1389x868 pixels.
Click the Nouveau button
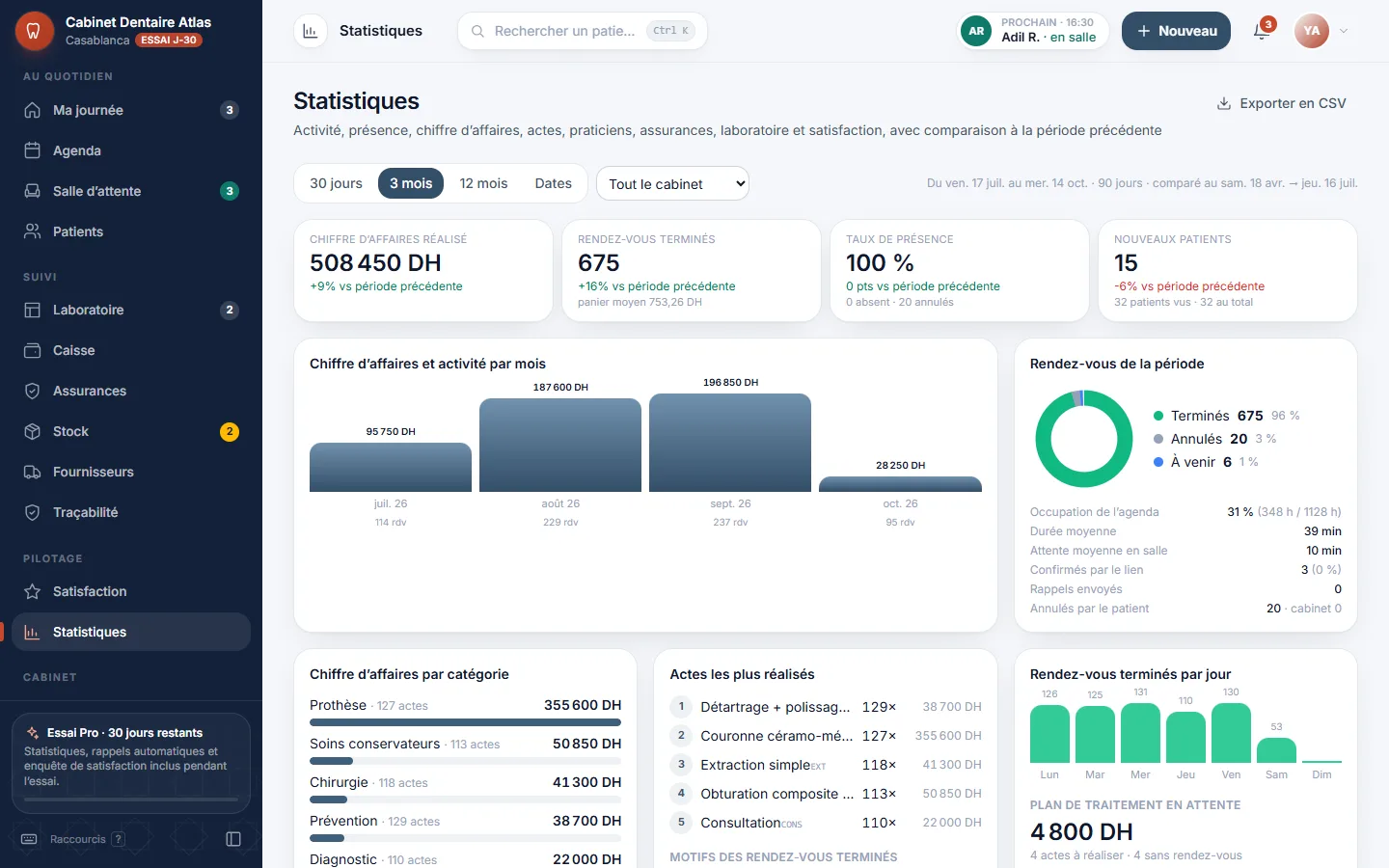click(1176, 31)
